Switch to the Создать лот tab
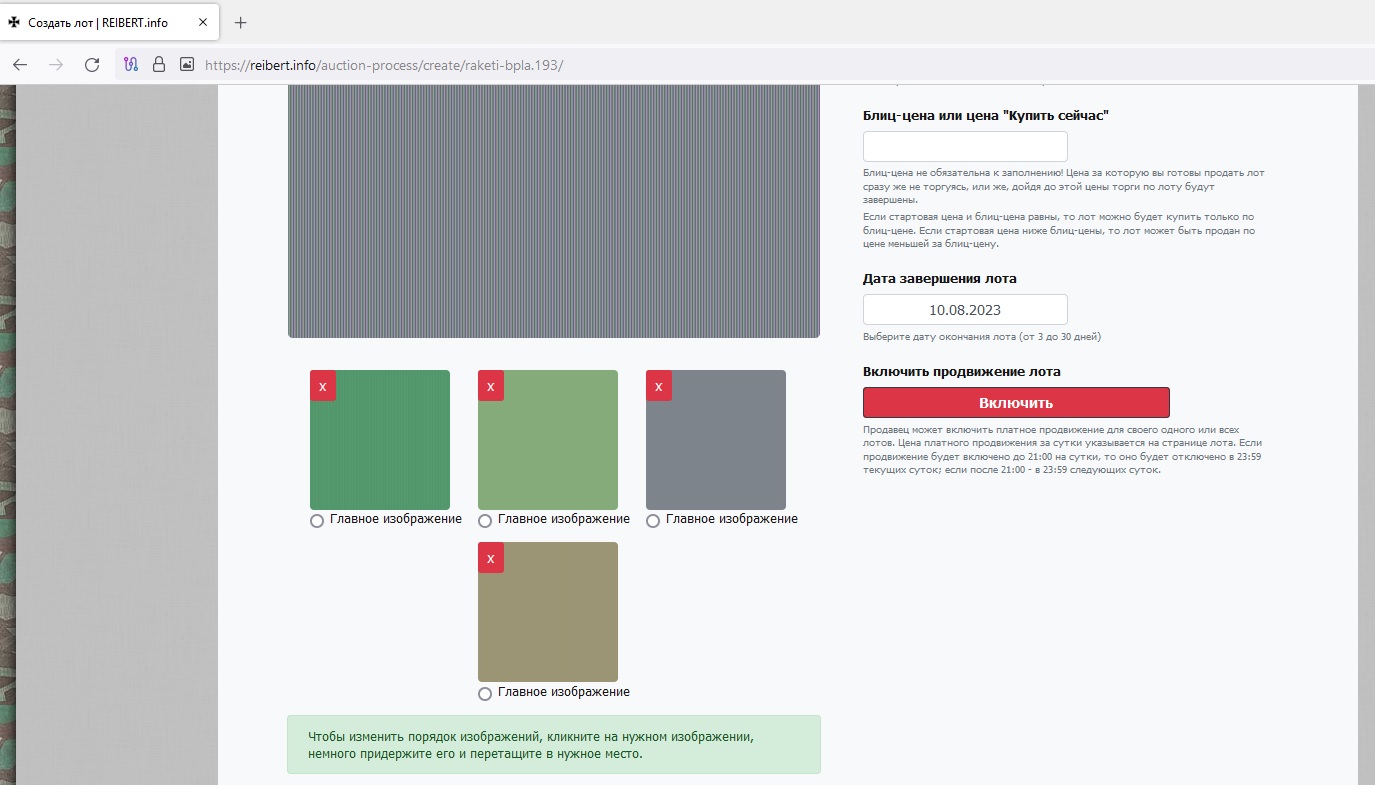1375x785 pixels. (x=98, y=22)
